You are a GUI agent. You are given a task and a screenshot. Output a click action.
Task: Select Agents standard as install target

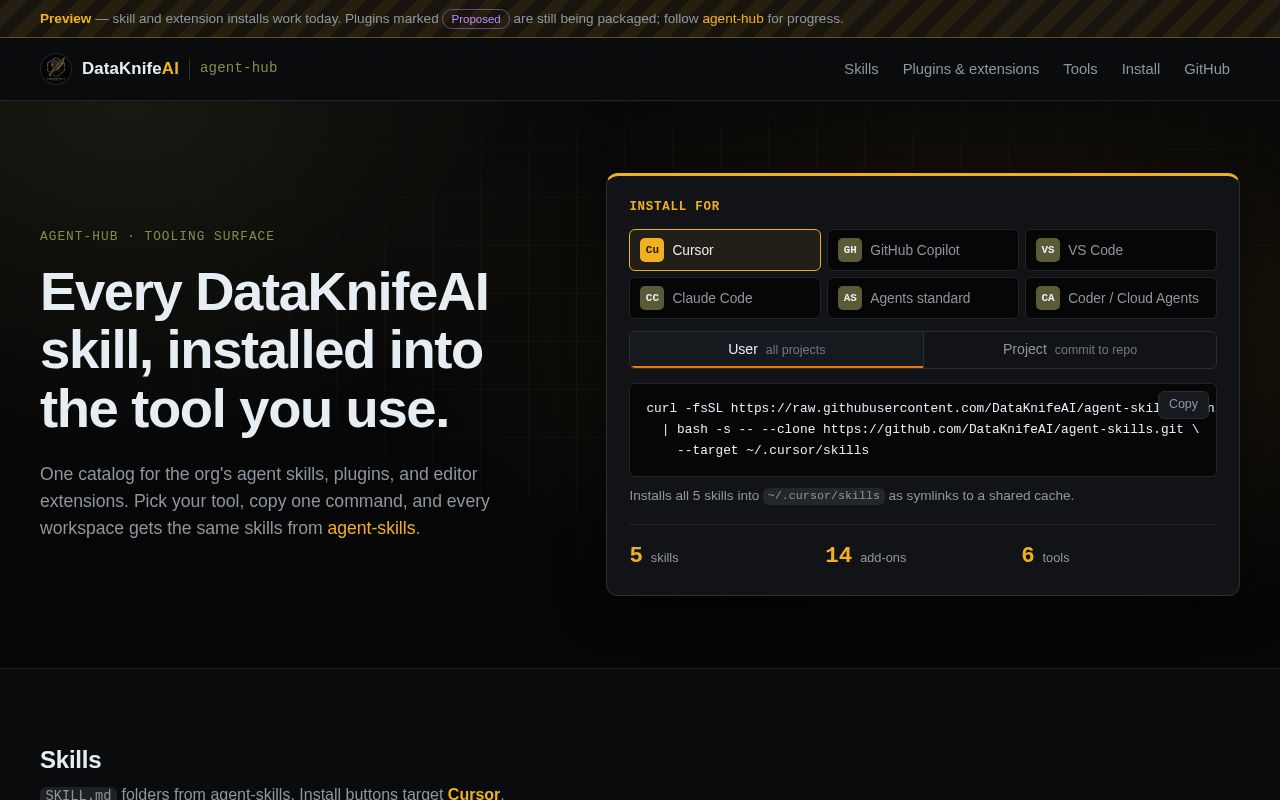[923, 298]
